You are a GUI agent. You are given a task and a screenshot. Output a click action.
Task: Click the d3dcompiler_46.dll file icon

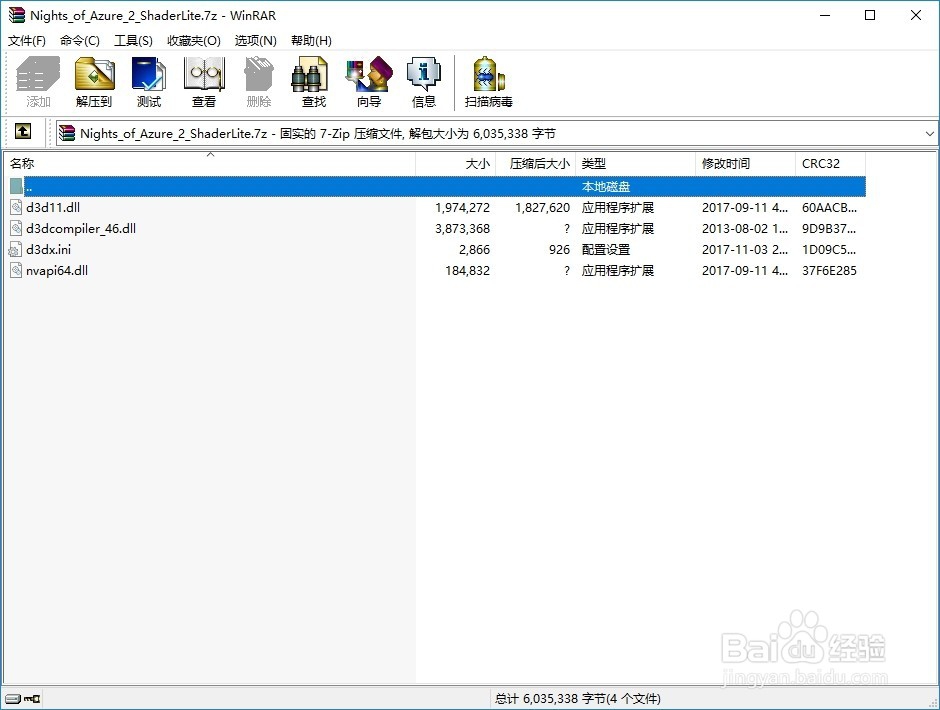16,228
